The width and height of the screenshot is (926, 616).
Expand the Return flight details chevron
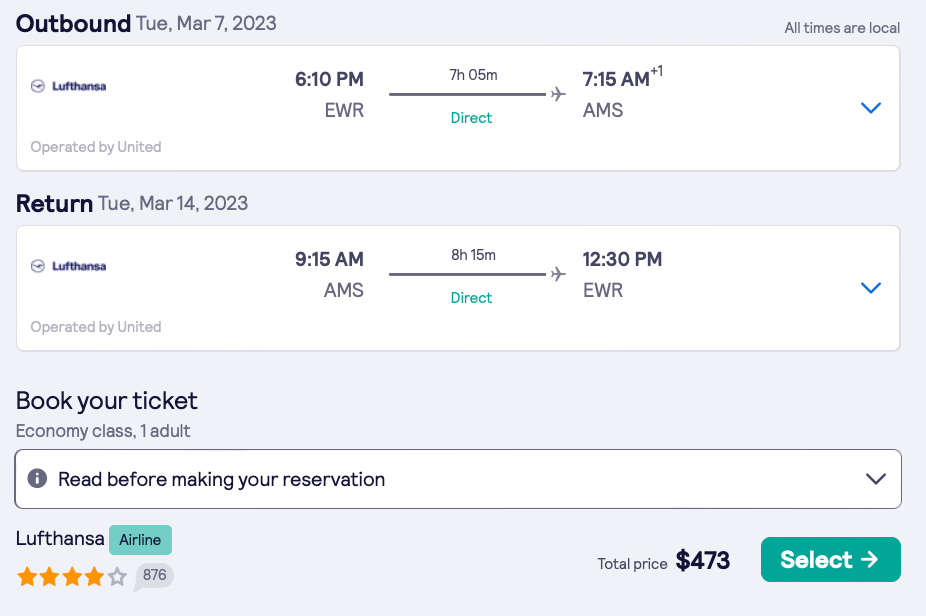(871, 288)
